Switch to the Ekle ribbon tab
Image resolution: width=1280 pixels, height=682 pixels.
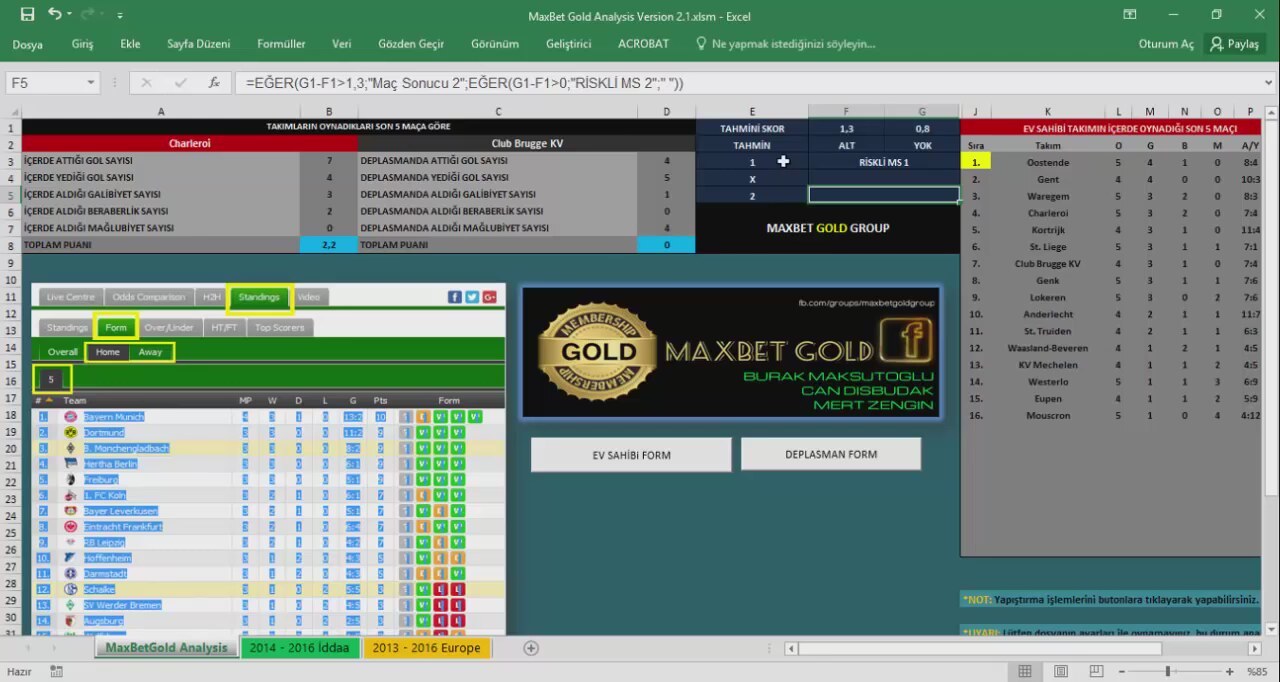(x=130, y=44)
